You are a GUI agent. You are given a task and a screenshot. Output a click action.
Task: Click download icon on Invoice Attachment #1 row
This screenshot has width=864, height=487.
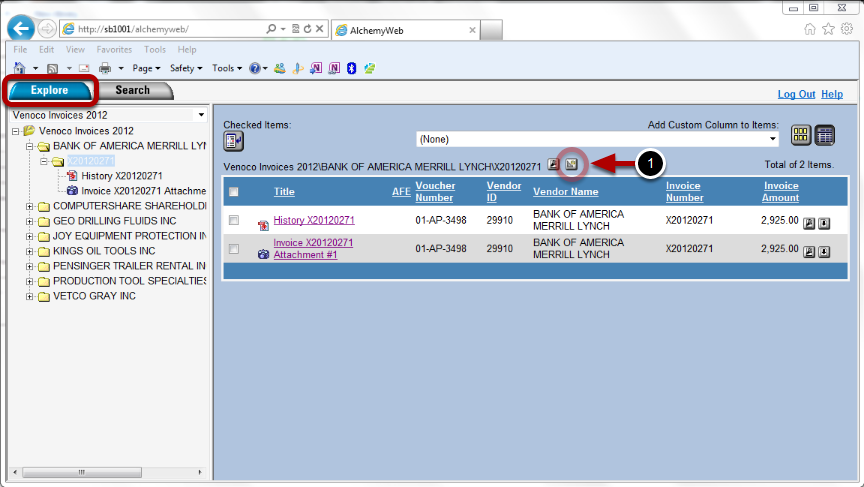(824, 252)
